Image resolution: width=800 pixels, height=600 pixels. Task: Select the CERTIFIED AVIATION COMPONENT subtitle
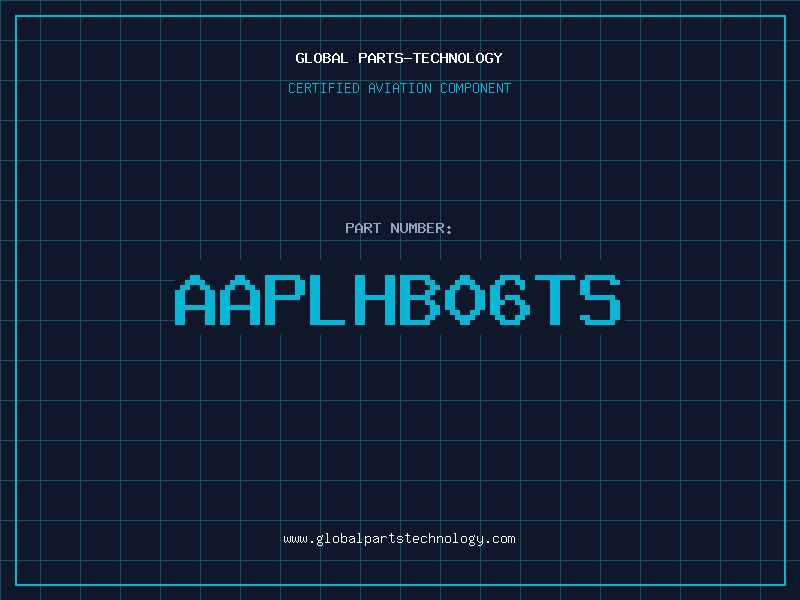click(399, 88)
